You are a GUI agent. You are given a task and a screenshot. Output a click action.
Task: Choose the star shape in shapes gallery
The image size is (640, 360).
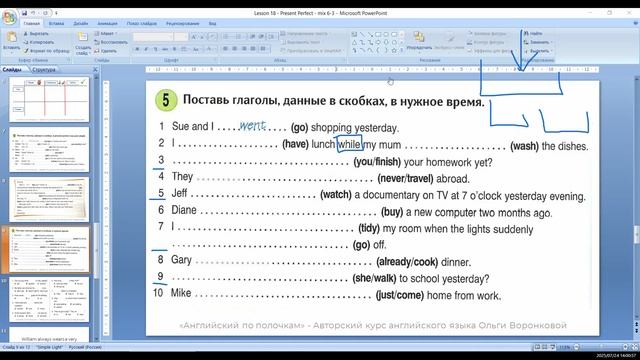pyautogui.click(x=394, y=50)
